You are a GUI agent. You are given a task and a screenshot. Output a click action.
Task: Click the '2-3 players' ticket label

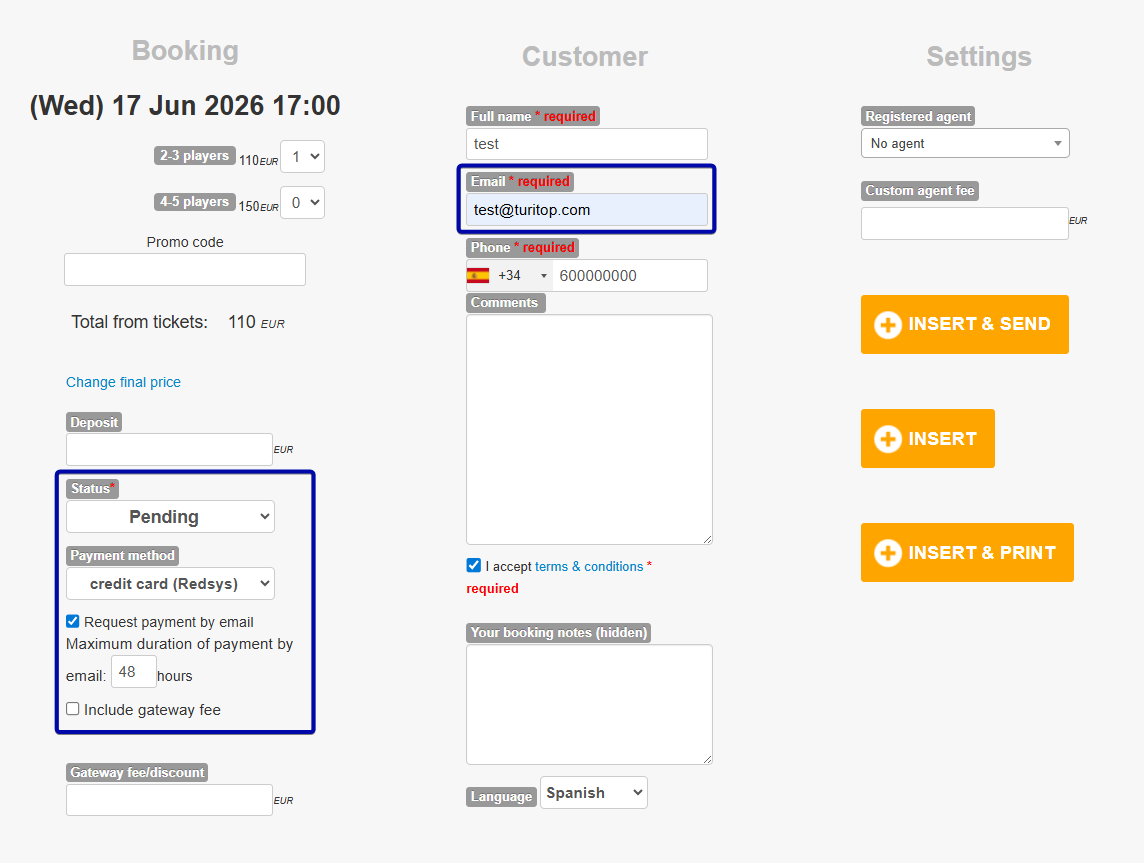coord(195,155)
